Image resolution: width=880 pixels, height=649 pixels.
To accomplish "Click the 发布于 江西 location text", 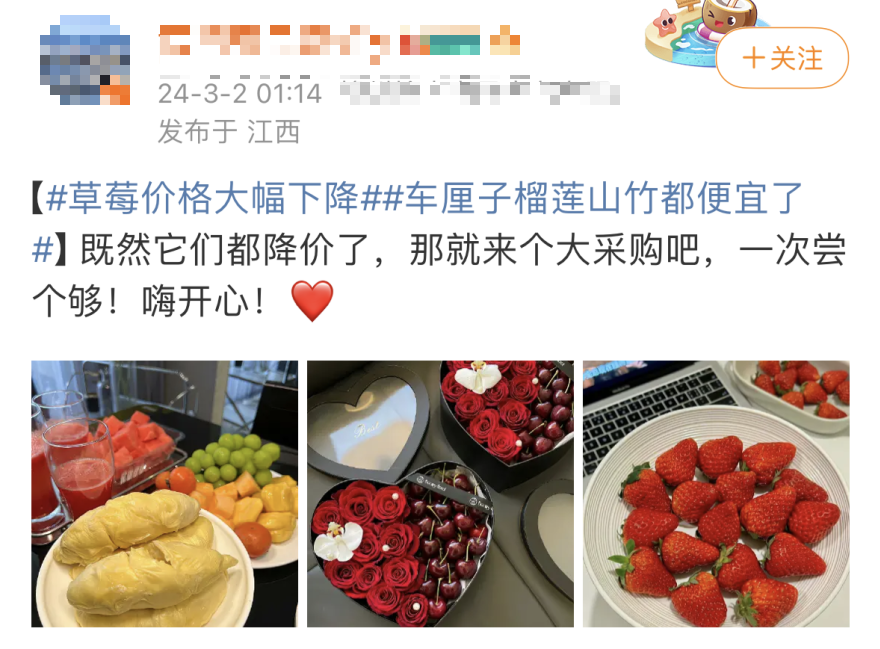I will pyautogui.click(x=229, y=132).
